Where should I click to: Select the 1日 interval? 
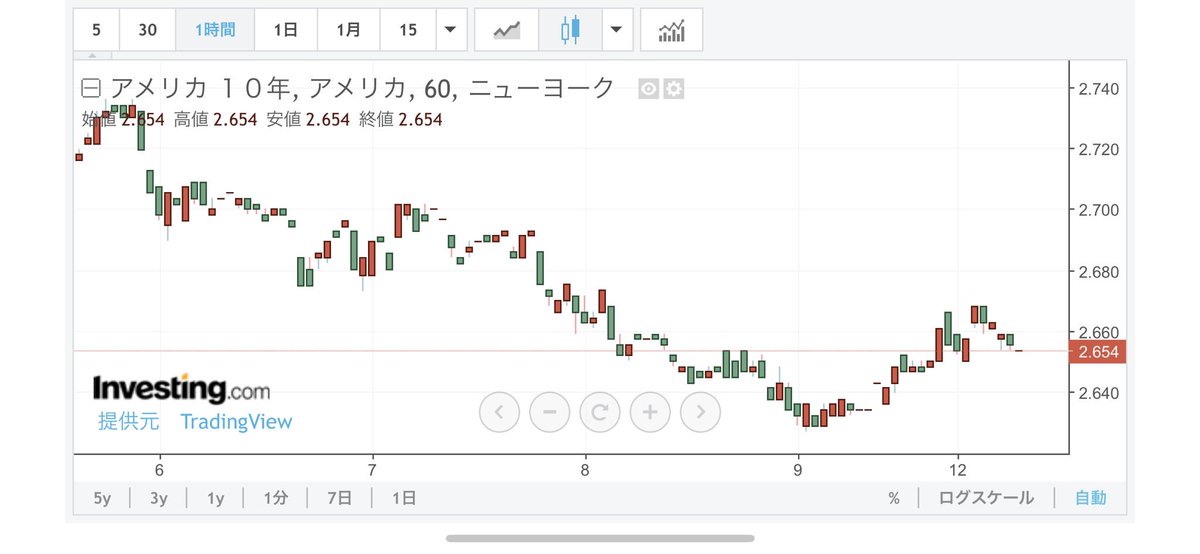tap(285, 30)
